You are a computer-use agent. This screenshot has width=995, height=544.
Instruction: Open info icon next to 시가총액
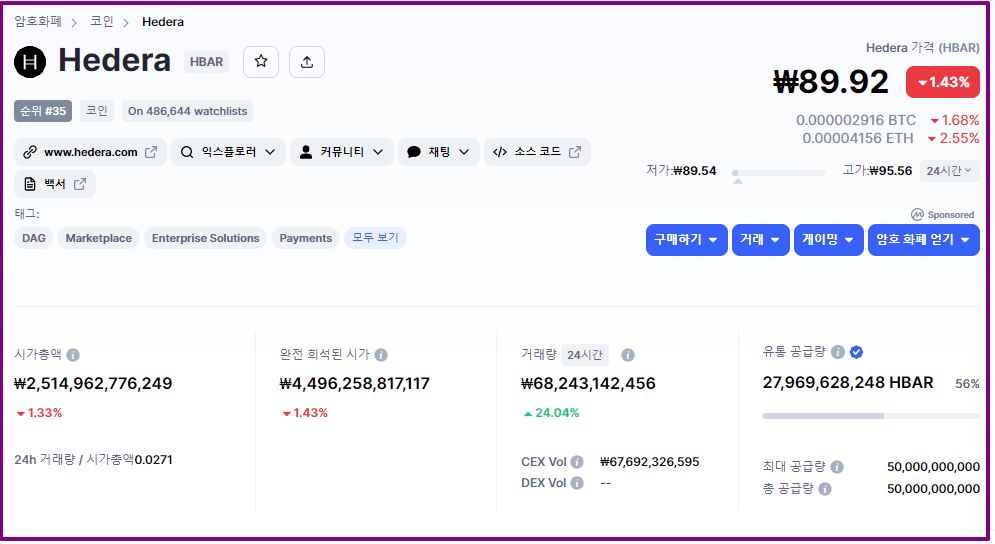coord(73,355)
